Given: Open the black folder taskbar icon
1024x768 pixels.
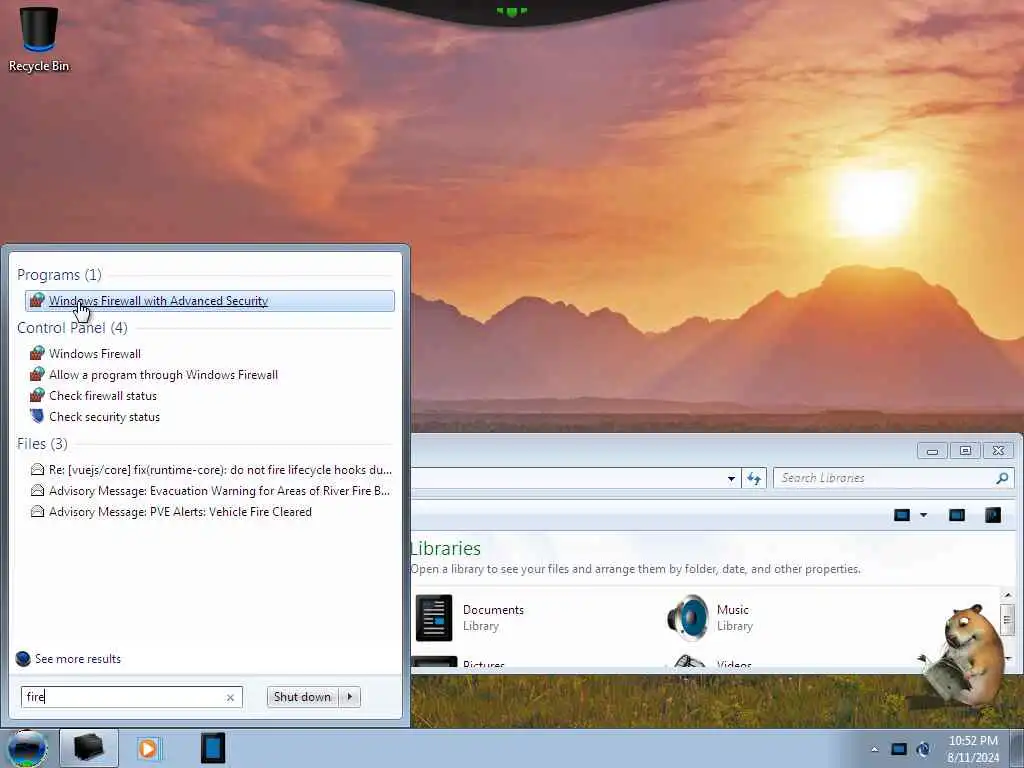Looking at the screenshot, I should [x=89, y=748].
